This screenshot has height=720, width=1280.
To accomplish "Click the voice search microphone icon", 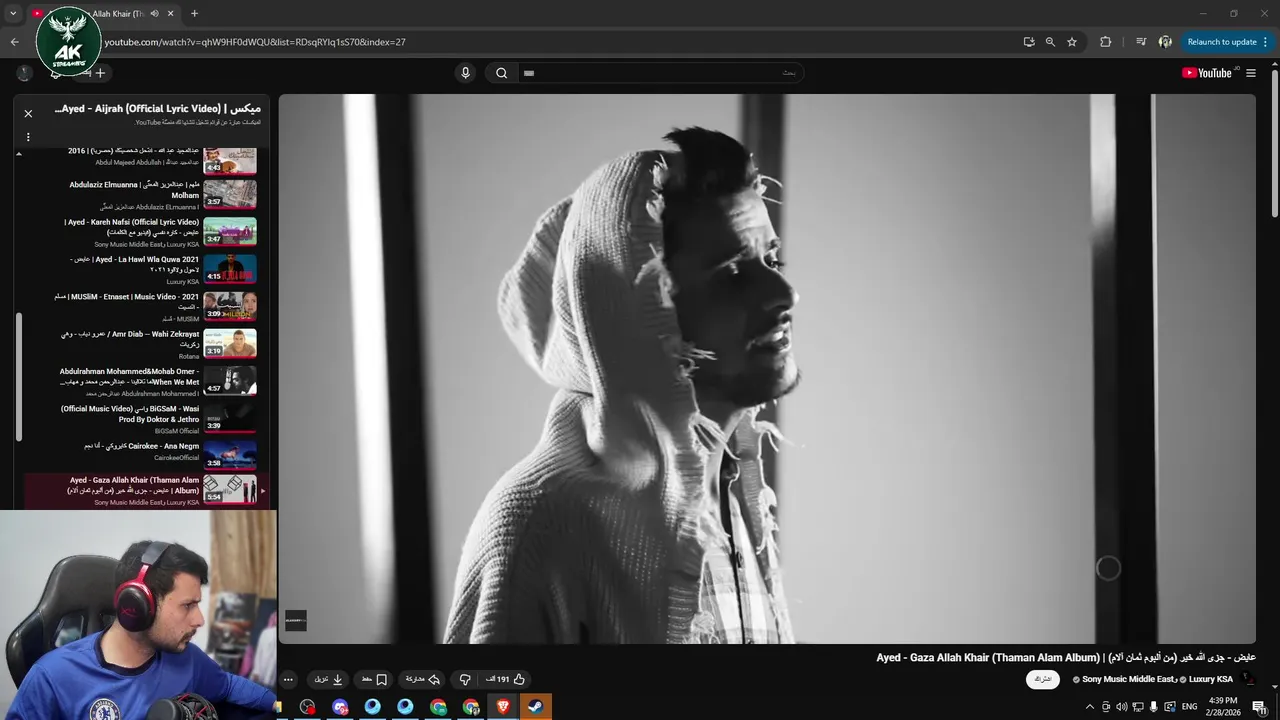I will coord(465,73).
